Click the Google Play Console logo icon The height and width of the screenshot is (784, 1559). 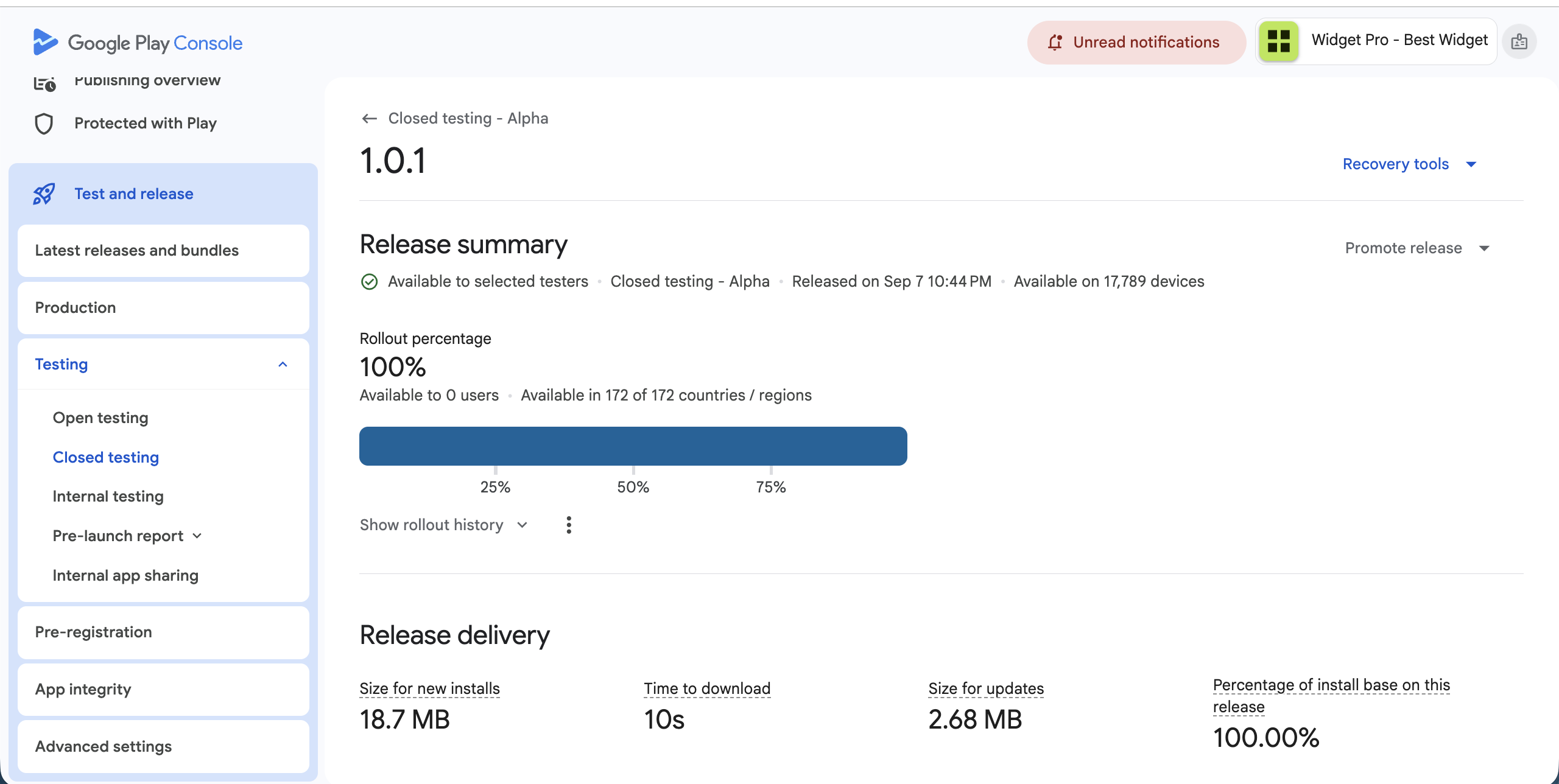(x=46, y=42)
